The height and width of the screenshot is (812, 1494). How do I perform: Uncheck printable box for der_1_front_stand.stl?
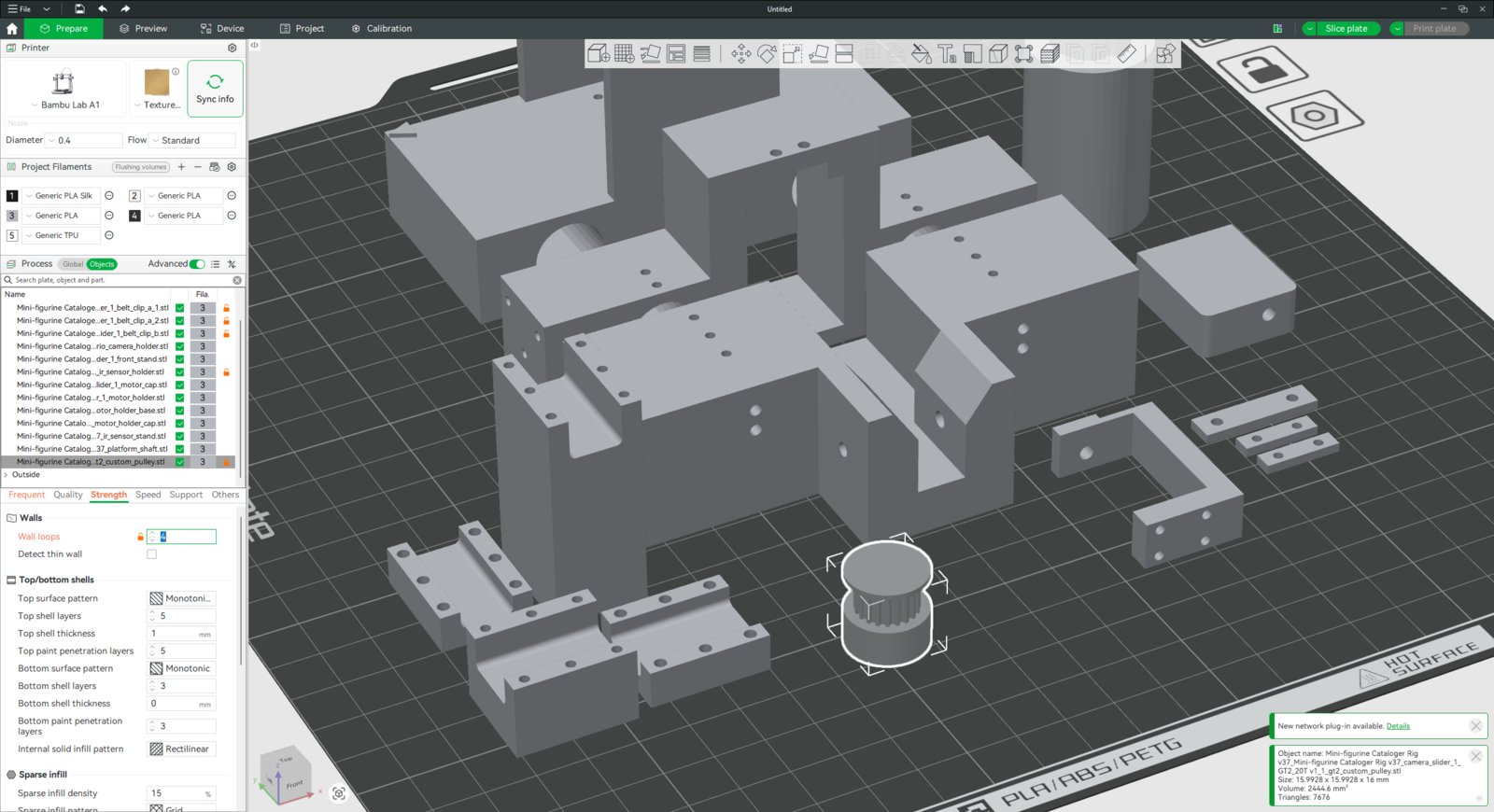pos(179,359)
